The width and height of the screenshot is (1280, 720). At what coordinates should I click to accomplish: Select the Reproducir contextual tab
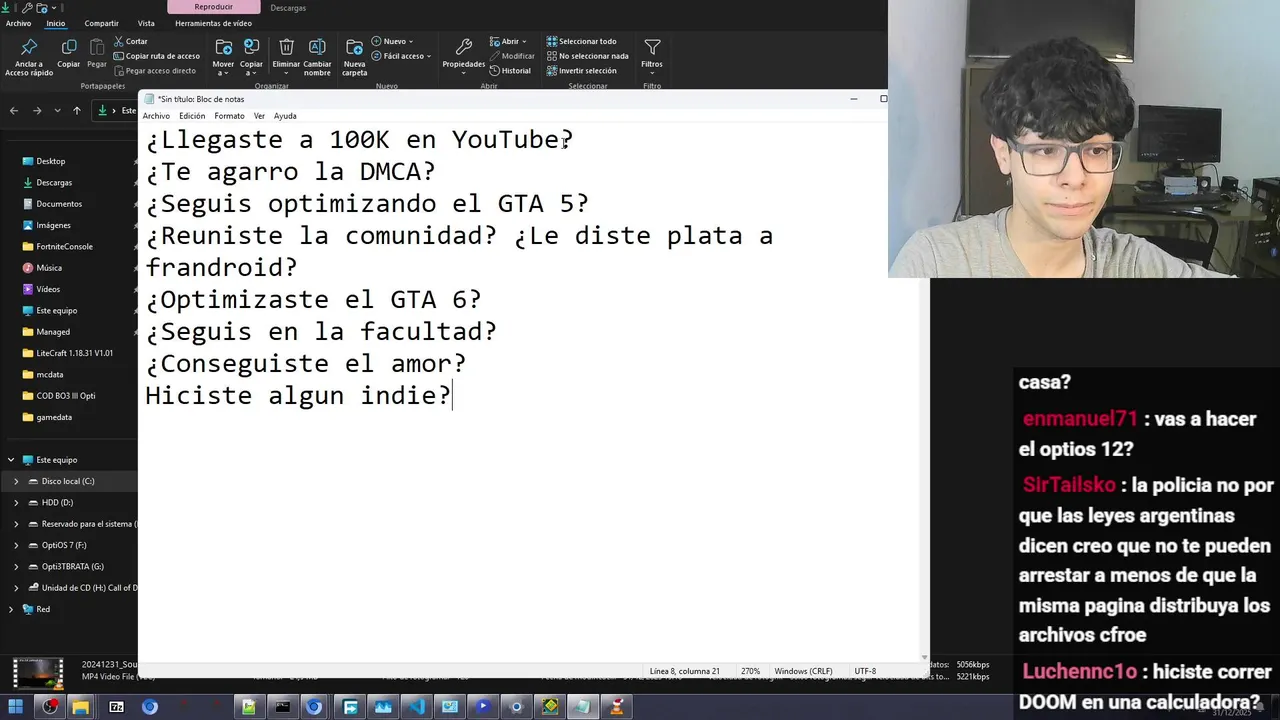(213, 7)
